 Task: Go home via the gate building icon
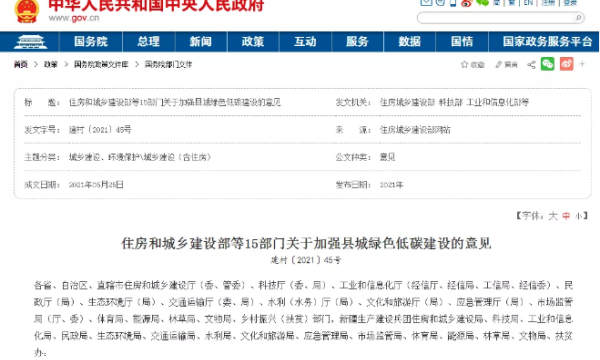(x=30, y=42)
